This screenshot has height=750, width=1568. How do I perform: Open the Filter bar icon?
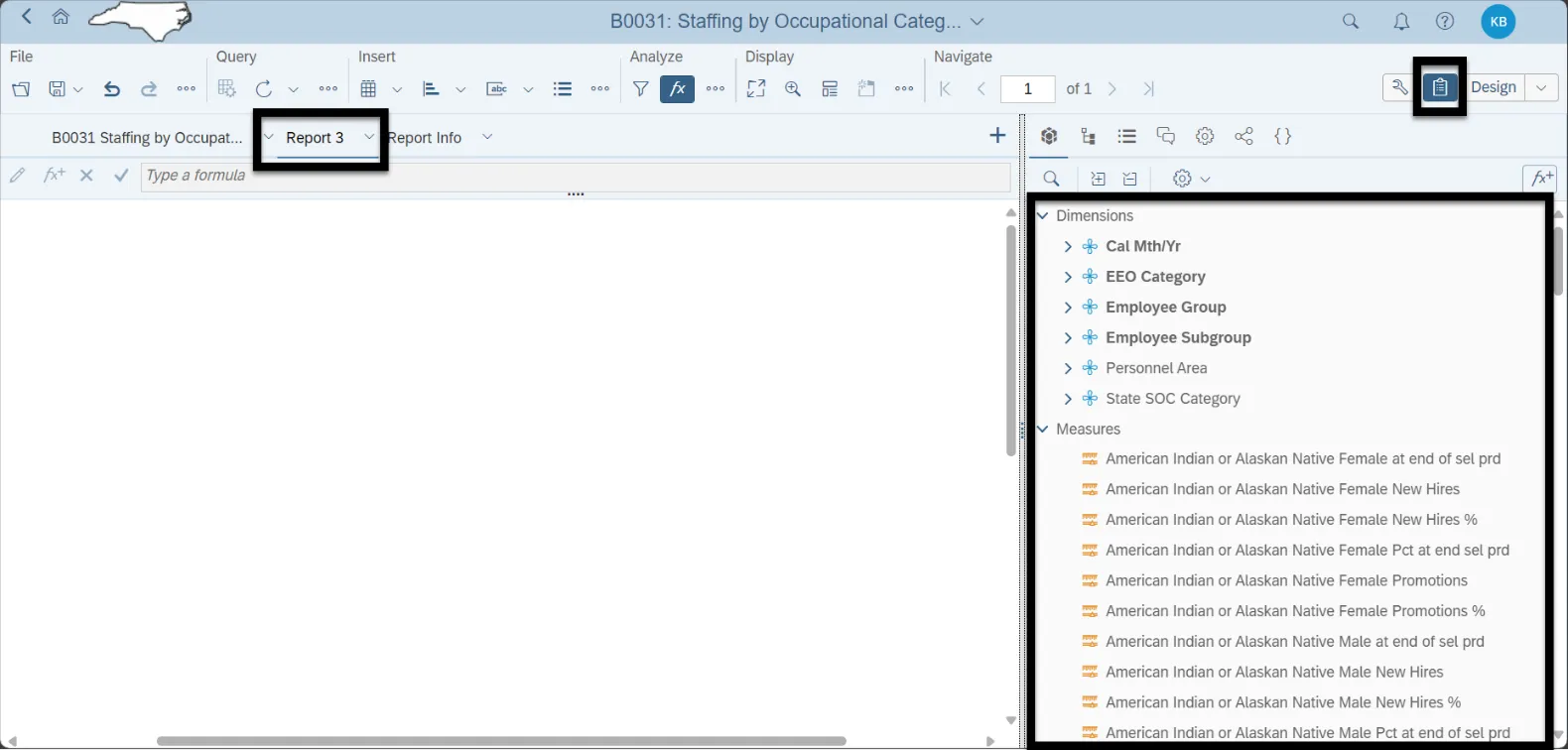(641, 89)
